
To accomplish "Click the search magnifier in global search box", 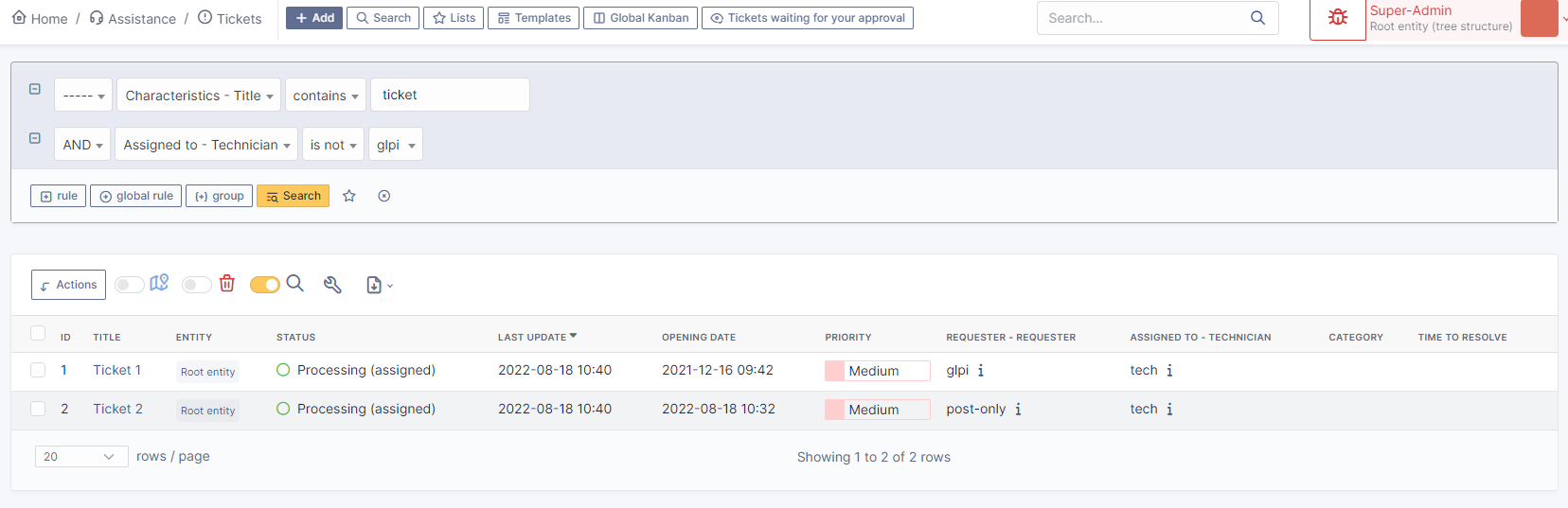I will (1257, 18).
